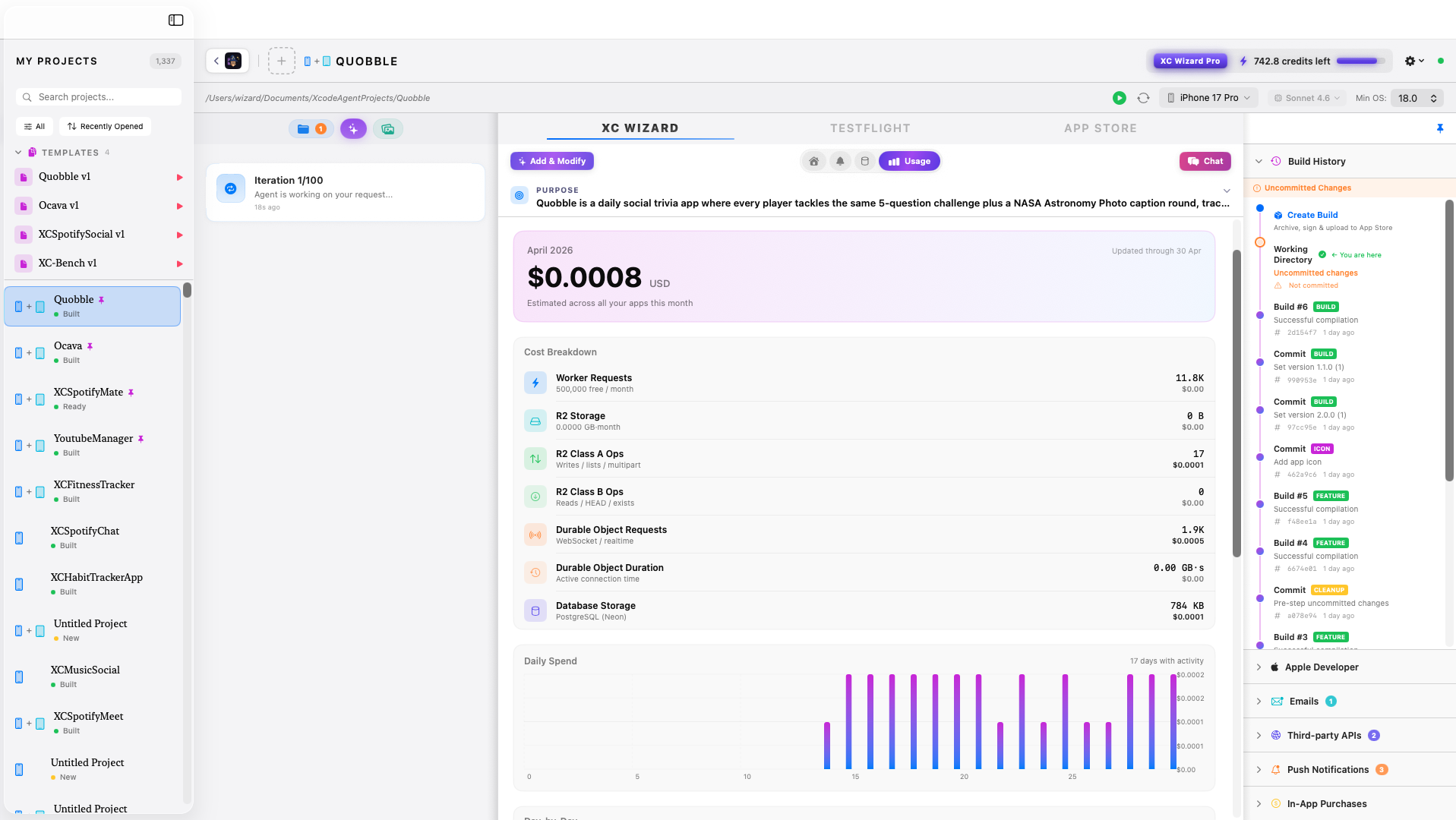The image size is (1456, 820).
Task: Click the Purpose target icon
Action: click(x=520, y=196)
